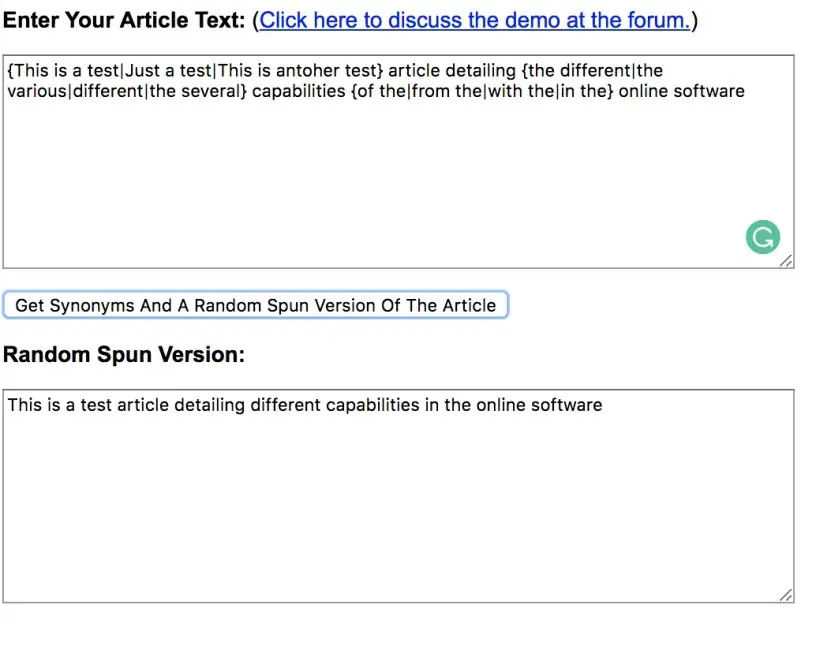
Task: Click the word 'detailing' in spun output
Action: tap(209, 405)
